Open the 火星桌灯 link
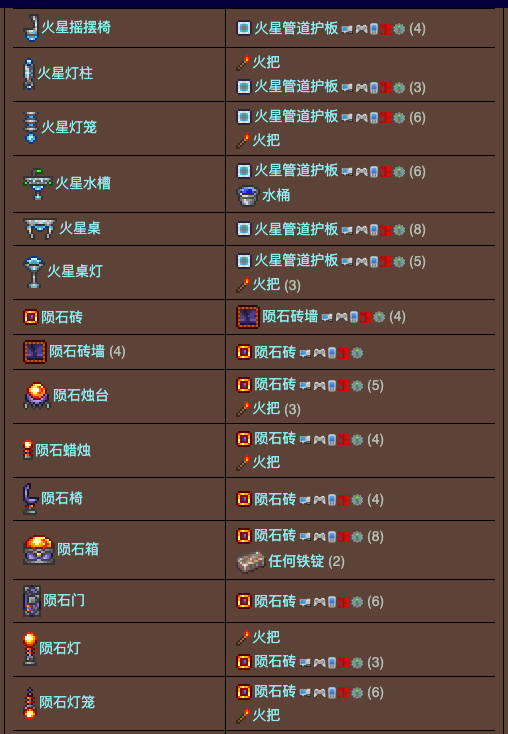Screen dimensions: 508x734 pyautogui.click(x=75, y=271)
